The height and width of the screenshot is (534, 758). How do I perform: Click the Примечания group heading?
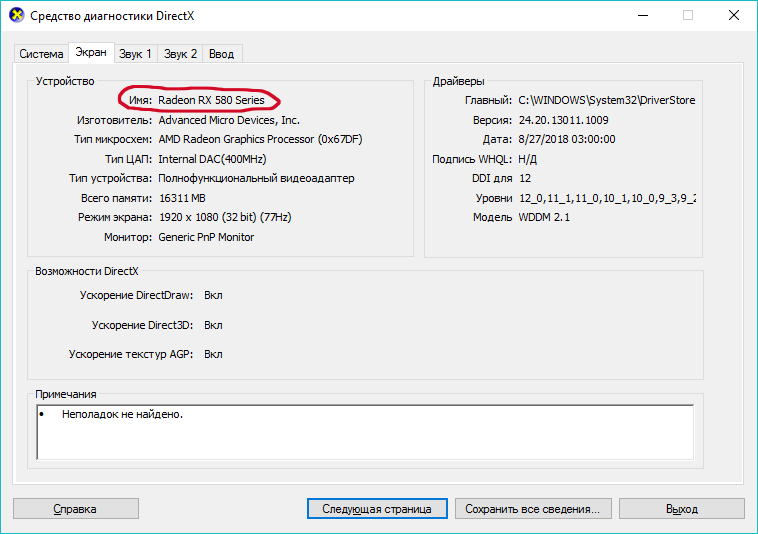66,394
